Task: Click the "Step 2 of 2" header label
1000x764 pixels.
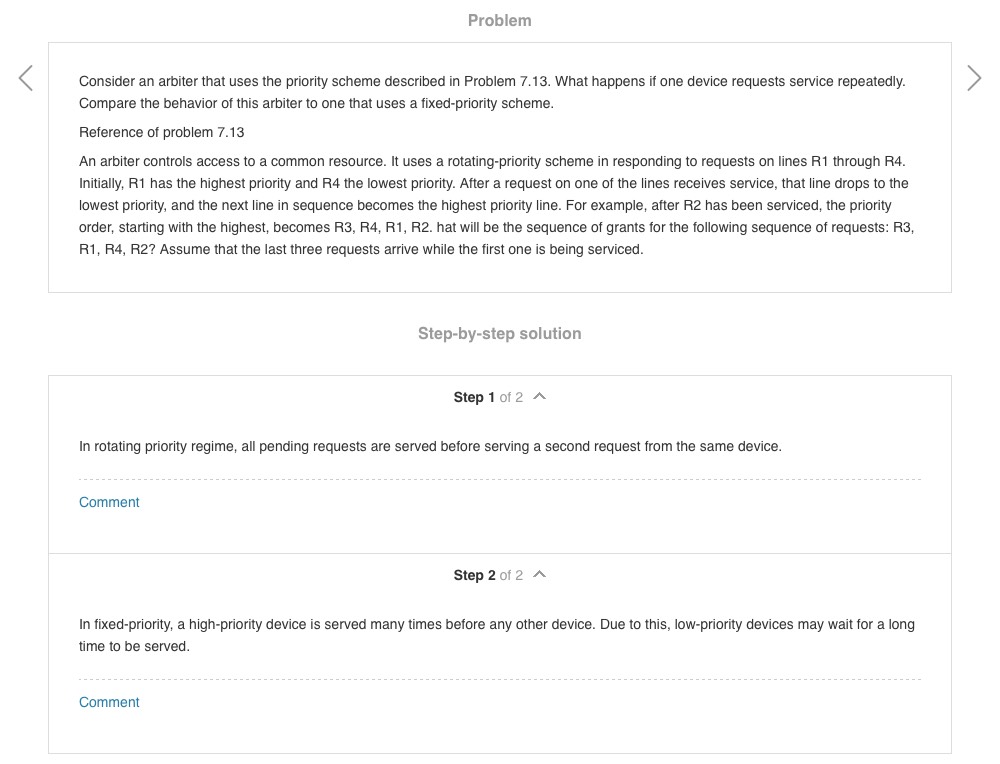Action: (x=475, y=575)
